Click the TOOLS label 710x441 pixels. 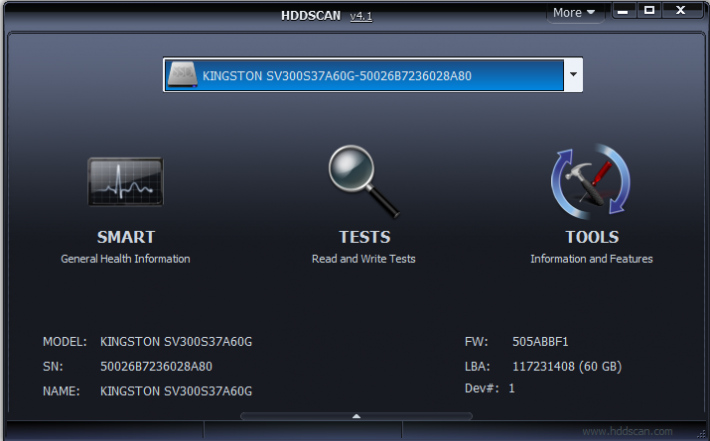(592, 237)
